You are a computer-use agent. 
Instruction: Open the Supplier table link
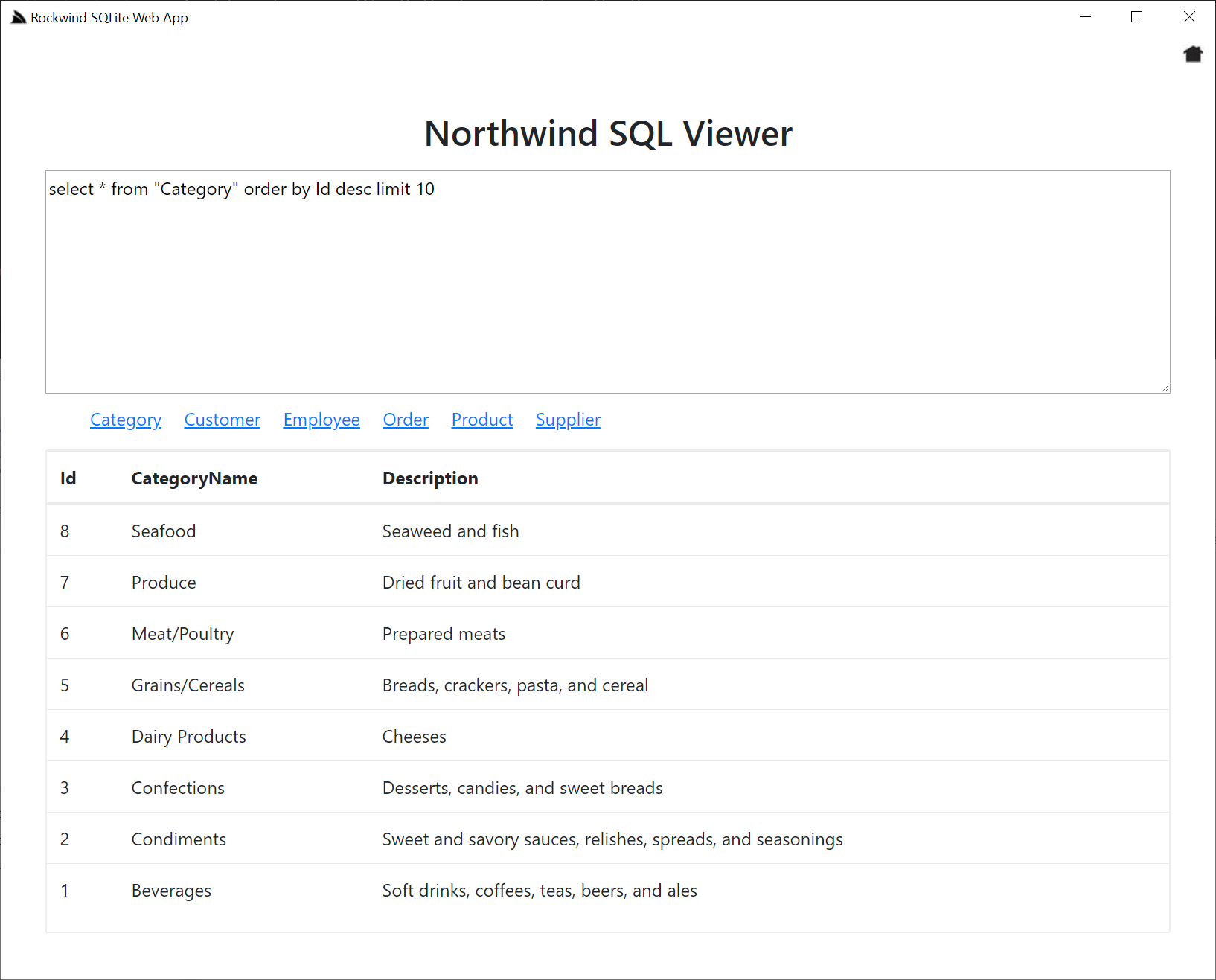[568, 420]
